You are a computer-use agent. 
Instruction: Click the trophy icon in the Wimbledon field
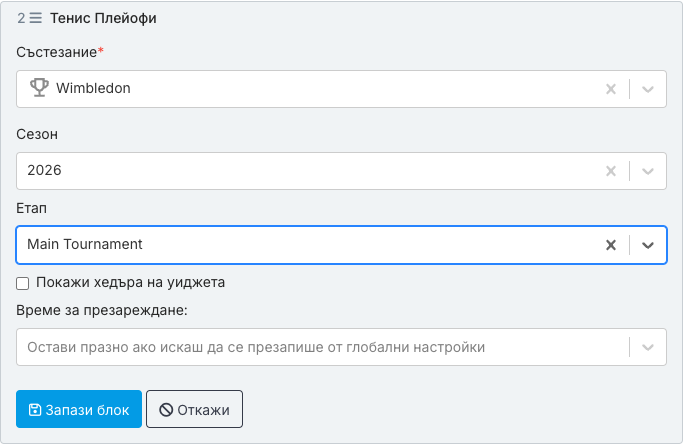39,88
